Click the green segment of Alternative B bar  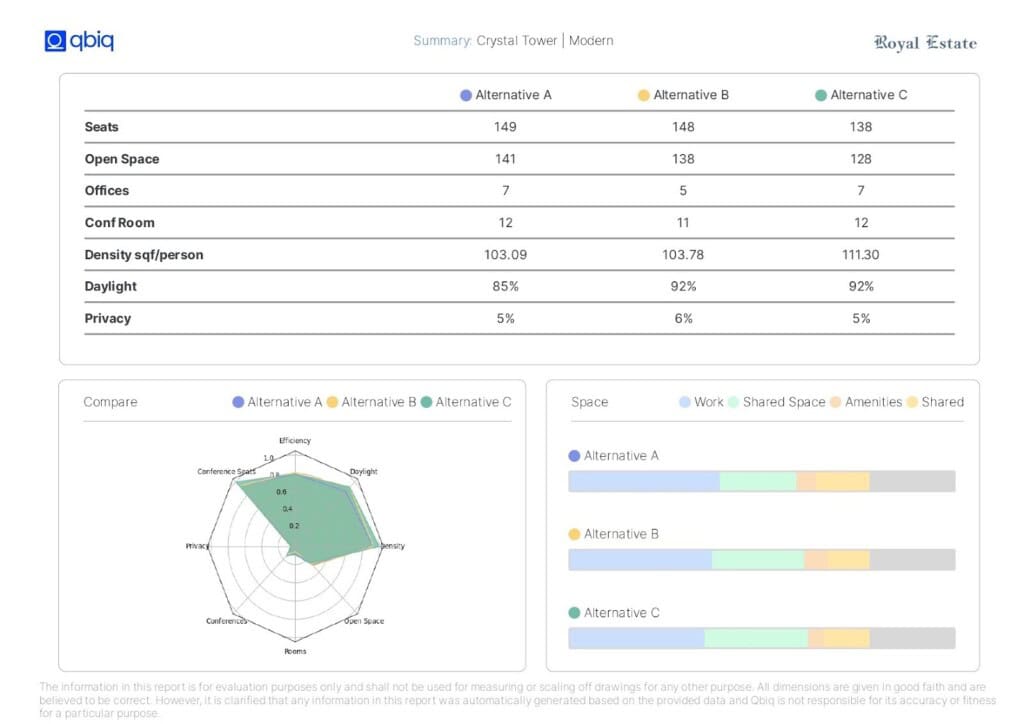click(758, 560)
